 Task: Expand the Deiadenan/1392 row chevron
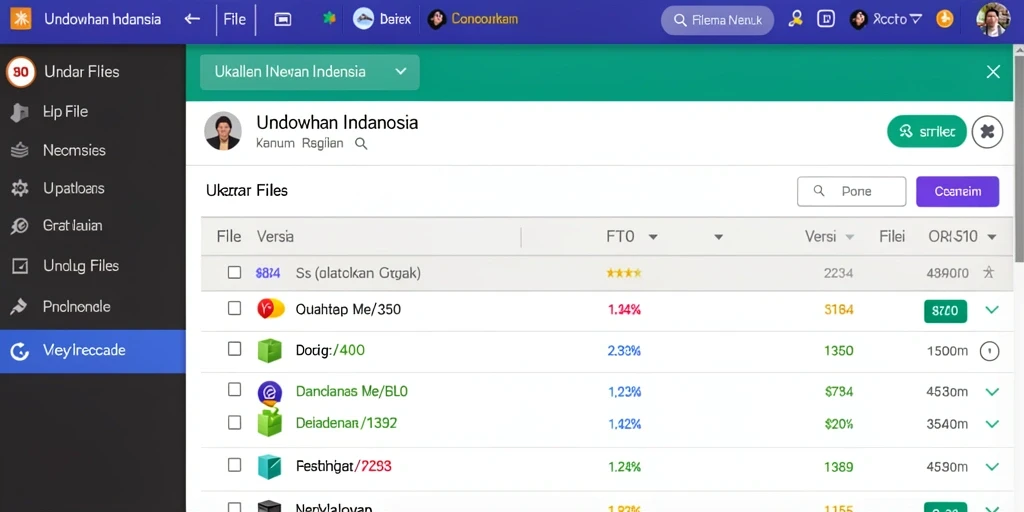(992, 424)
